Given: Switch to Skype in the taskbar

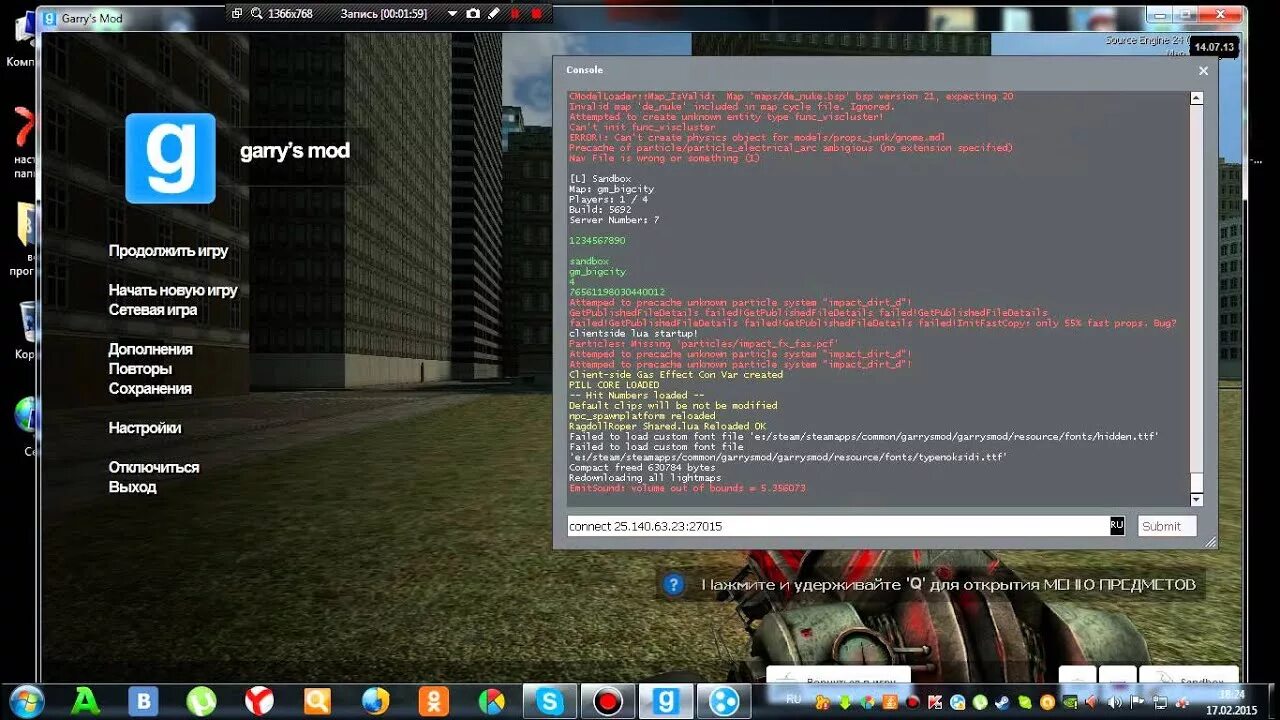Looking at the screenshot, I should click(549, 702).
